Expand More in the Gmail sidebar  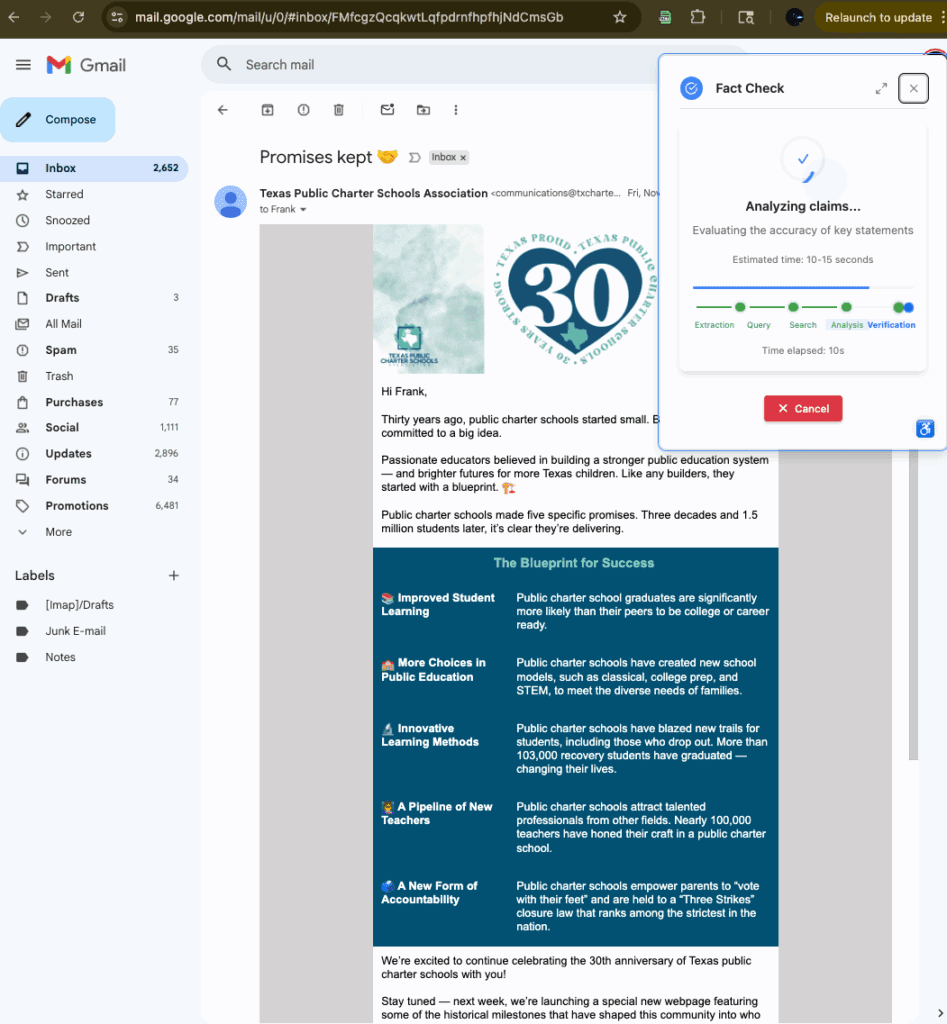point(58,532)
